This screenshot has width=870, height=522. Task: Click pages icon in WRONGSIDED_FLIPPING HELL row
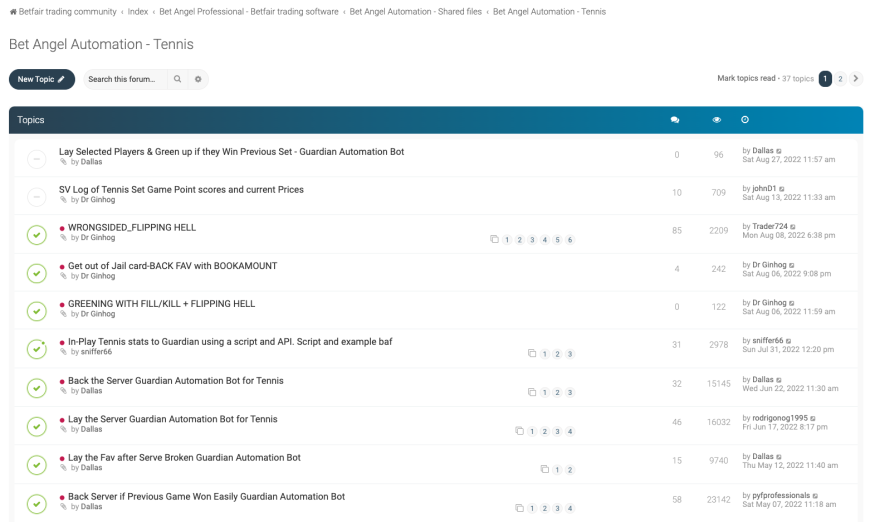point(494,240)
